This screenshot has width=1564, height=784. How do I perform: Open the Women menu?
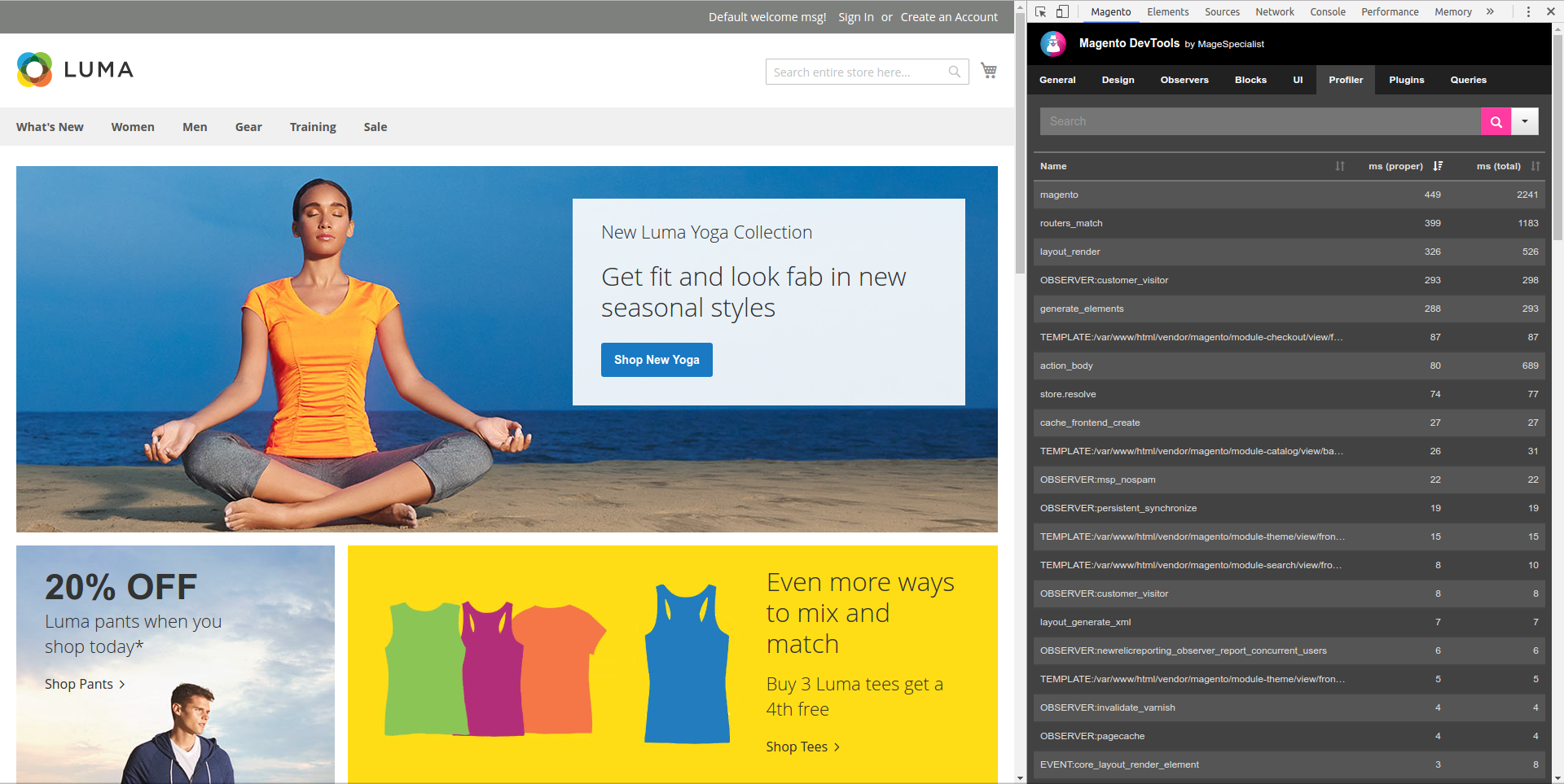click(x=133, y=127)
